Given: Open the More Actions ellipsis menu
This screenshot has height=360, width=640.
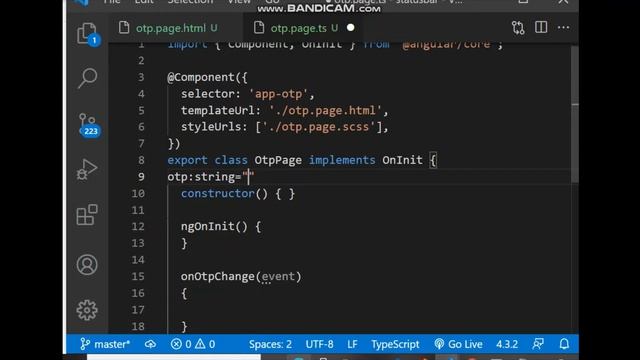Looking at the screenshot, I should click(x=564, y=27).
